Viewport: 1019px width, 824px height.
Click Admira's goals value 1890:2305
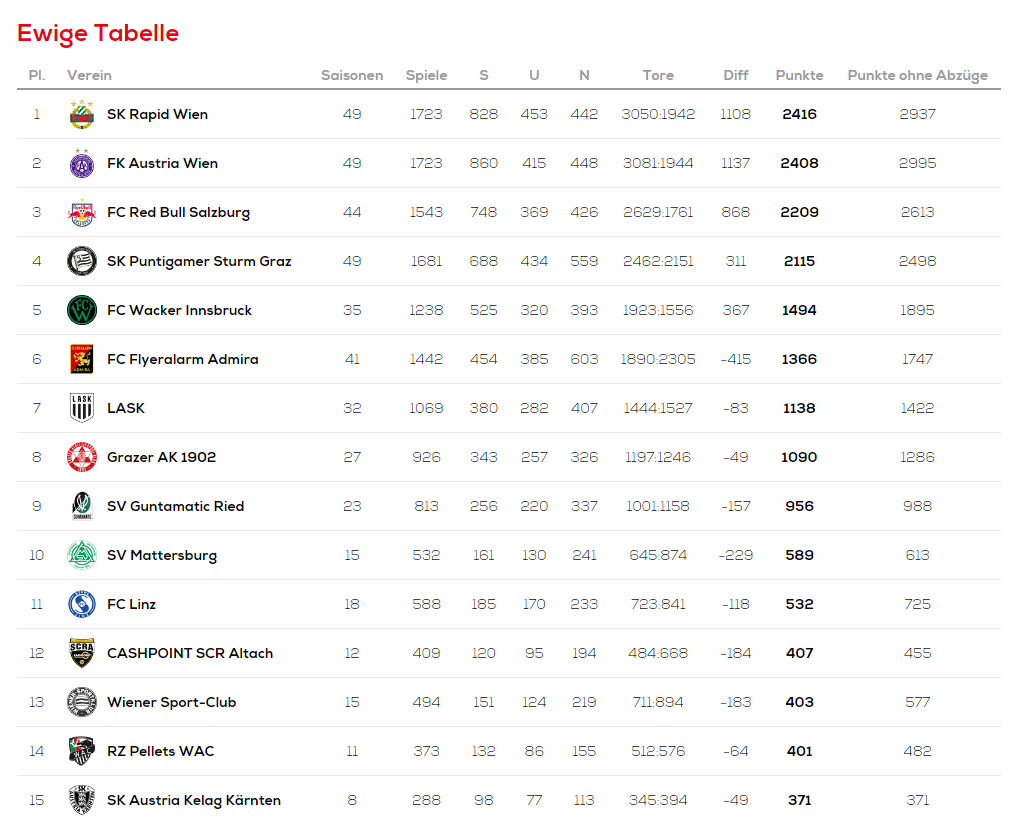pyautogui.click(x=658, y=359)
